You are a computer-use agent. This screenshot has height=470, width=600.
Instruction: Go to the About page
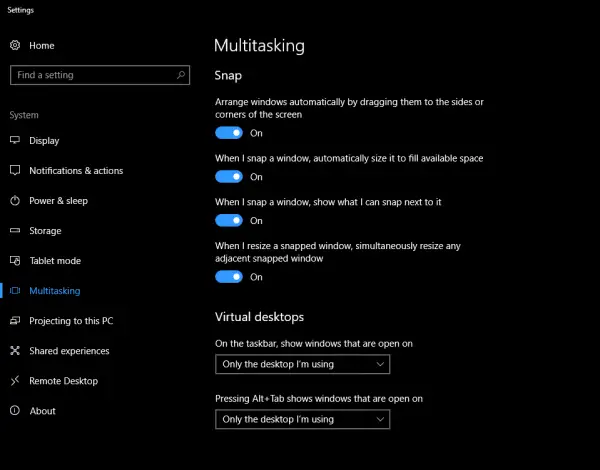43,411
